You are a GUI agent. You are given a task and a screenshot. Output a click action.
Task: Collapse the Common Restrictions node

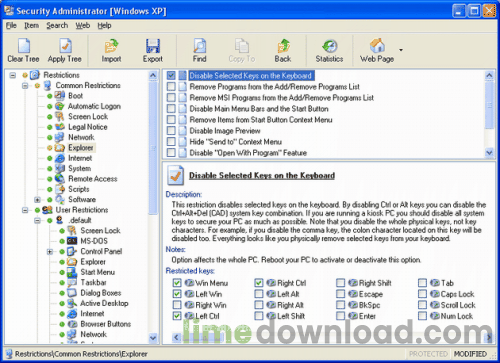click(x=25, y=86)
